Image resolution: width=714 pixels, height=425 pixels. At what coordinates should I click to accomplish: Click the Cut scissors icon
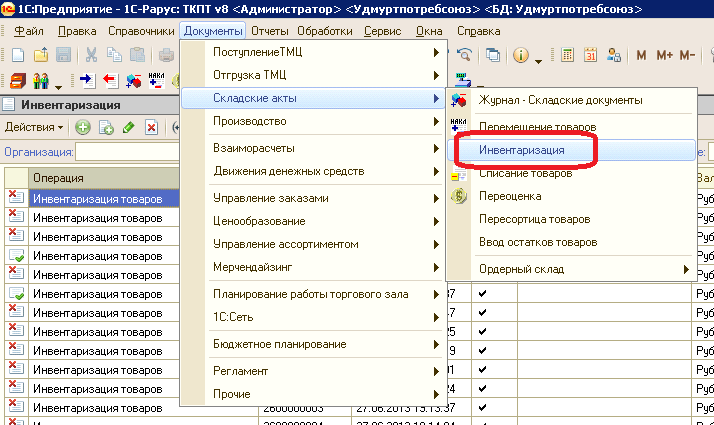(92, 55)
